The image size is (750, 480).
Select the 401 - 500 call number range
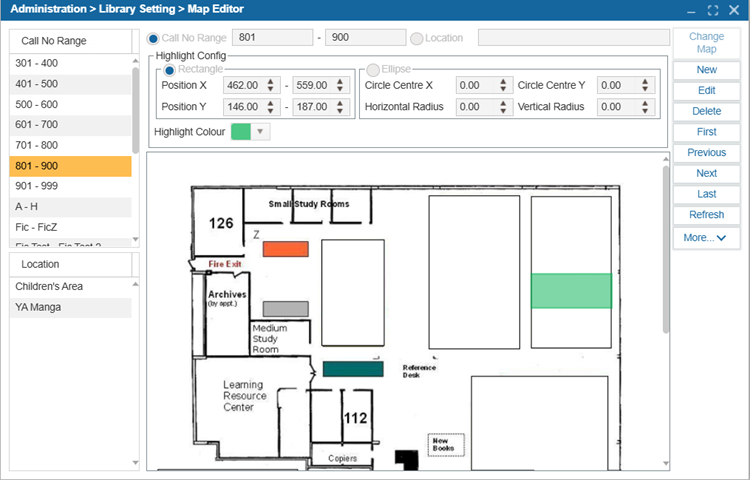70,84
